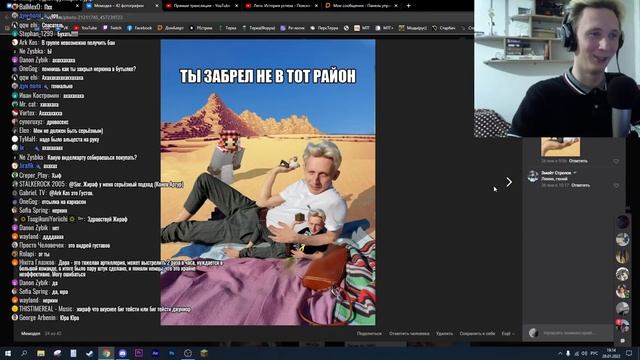Click the taskbar clock
This screenshot has height=360, width=640.
[611, 353]
